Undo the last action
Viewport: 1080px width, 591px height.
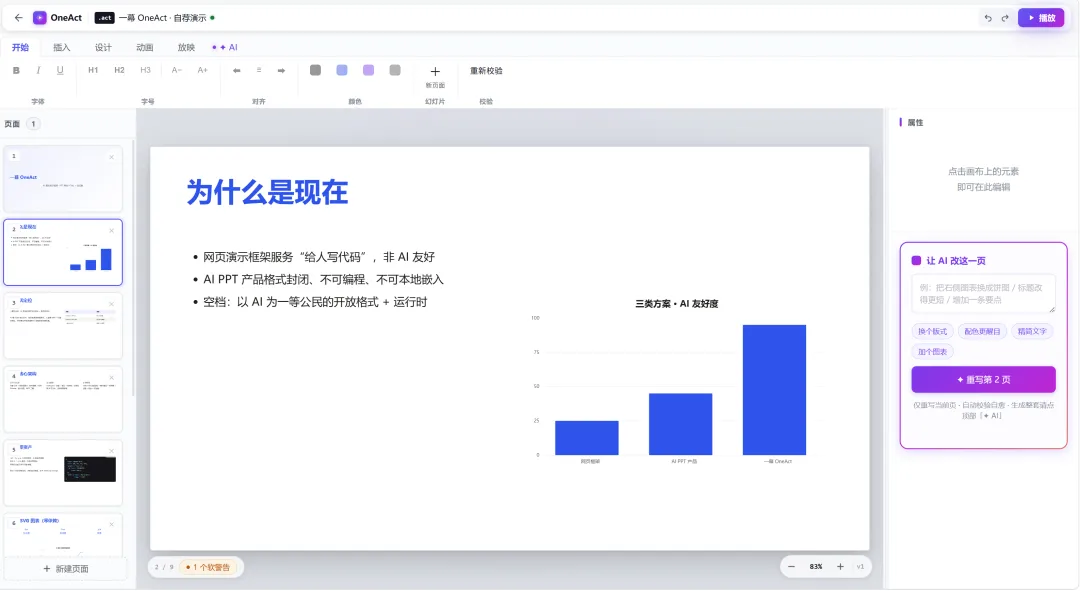988,18
